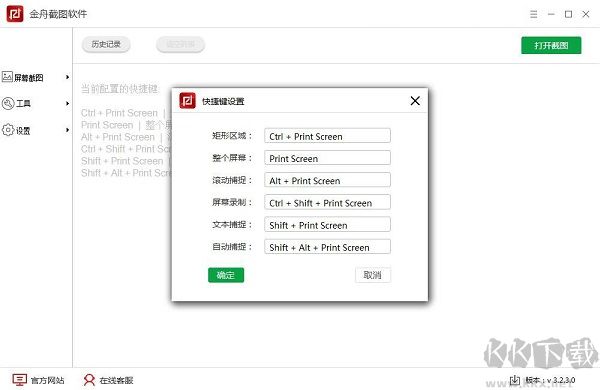Click the 屏幕录制 label
Screen dimensions: 600x390
pos(232,202)
